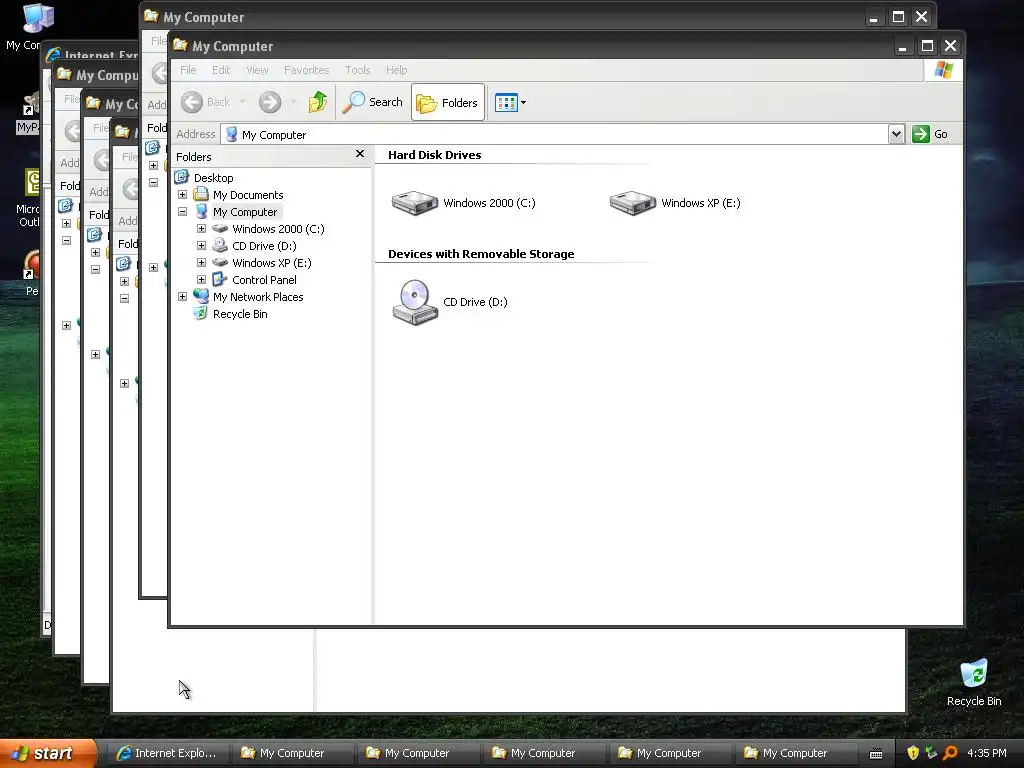Select Windows 2000 (C:) in tree
Image resolution: width=1024 pixels, height=768 pixels.
278,229
